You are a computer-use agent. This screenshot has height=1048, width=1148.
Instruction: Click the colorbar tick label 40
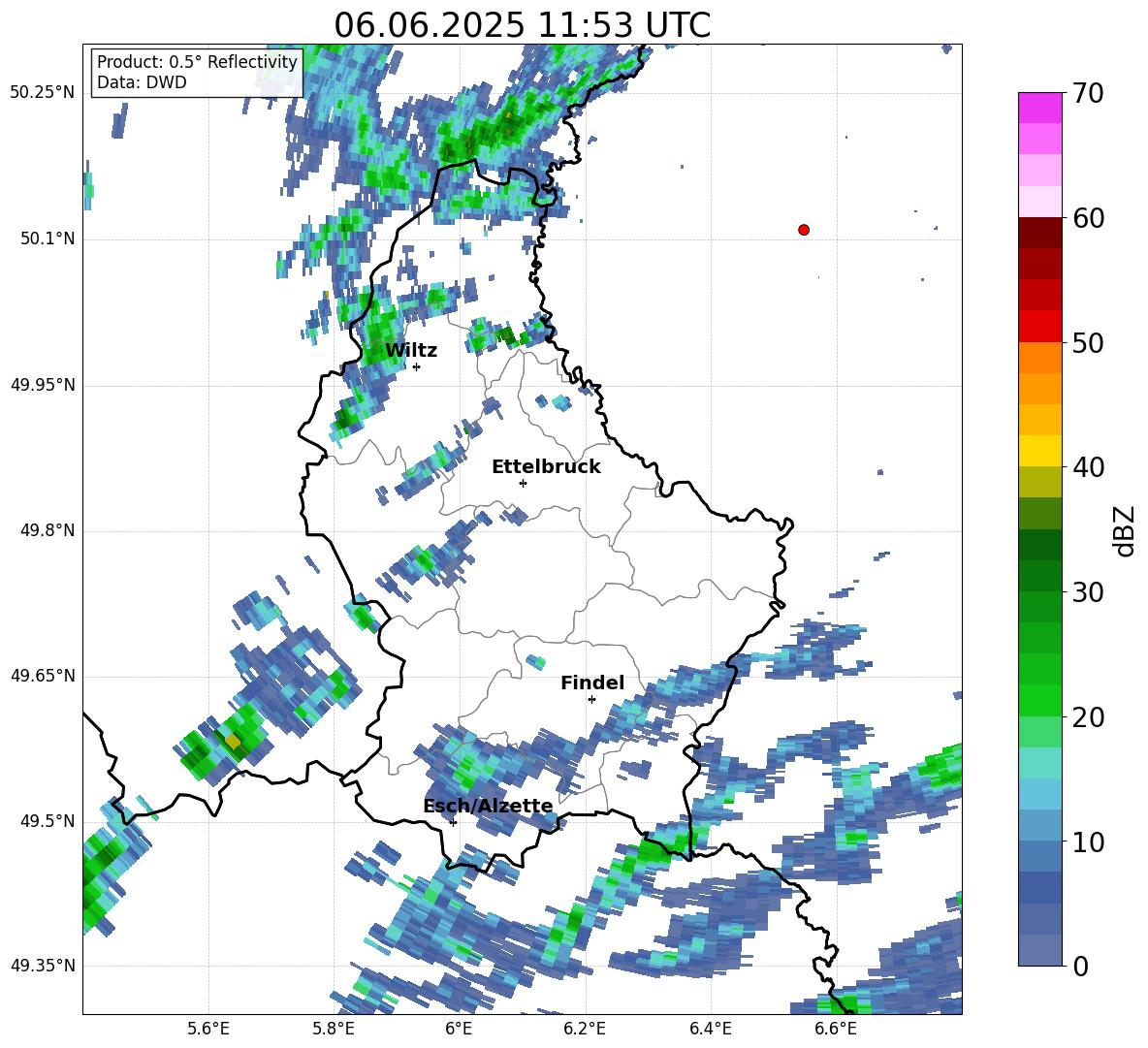click(x=1088, y=467)
